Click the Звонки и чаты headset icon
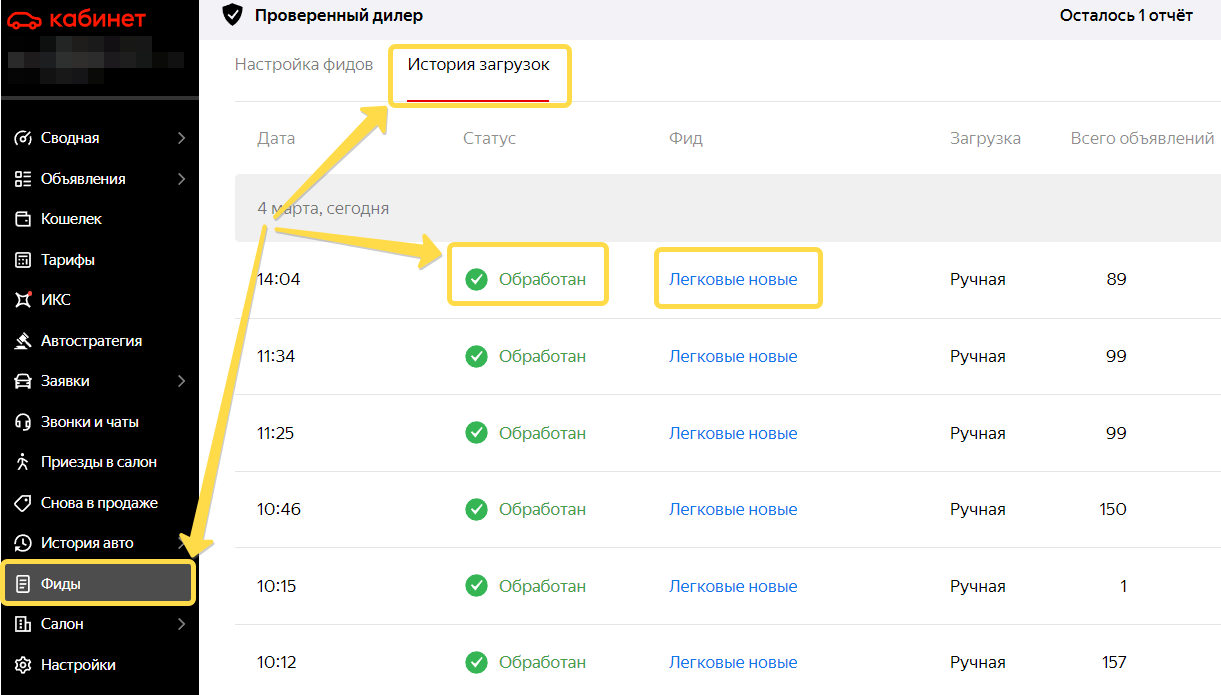The width and height of the screenshot is (1221, 695). tap(23, 422)
